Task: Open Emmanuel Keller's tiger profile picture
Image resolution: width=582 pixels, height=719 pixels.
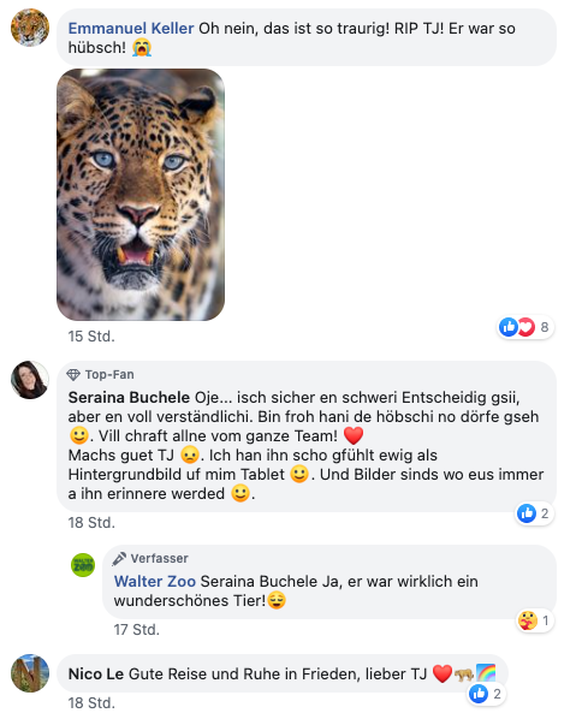Action: tap(30, 28)
